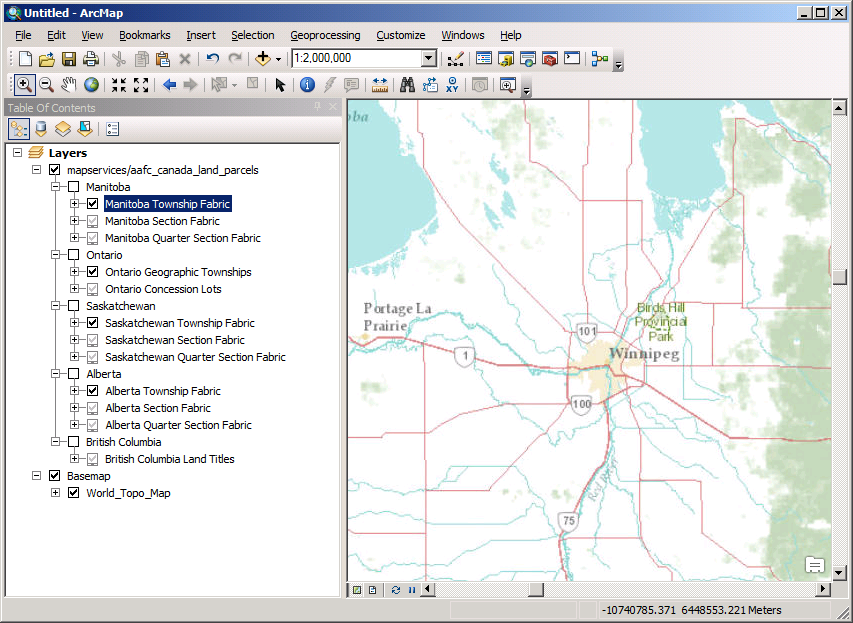Expand Ontario Concession Lots legend
Viewport: 853px width, 623px height.
pyautogui.click(x=75, y=288)
